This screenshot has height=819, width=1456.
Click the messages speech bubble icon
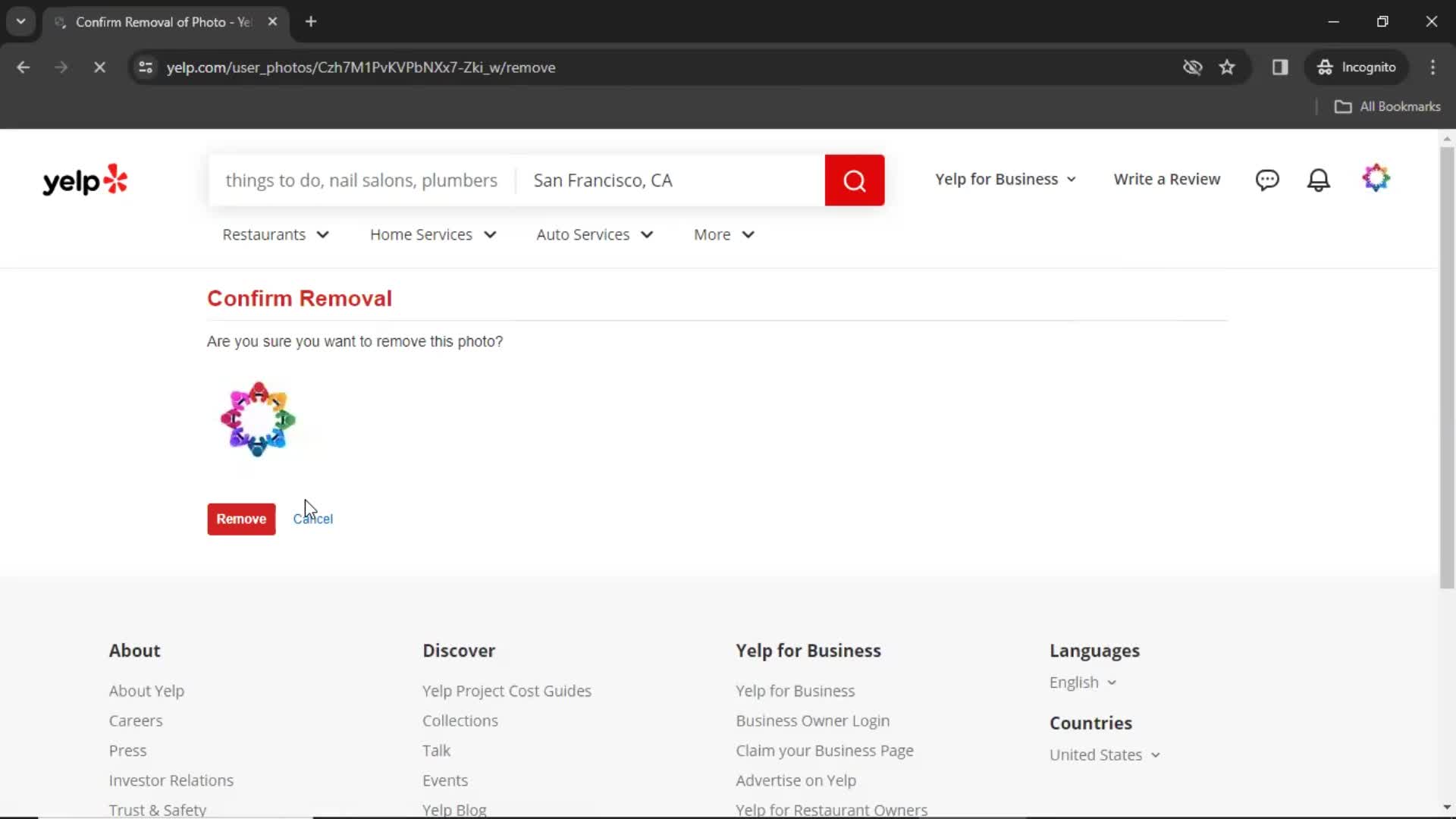pyautogui.click(x=1267, y=179)
